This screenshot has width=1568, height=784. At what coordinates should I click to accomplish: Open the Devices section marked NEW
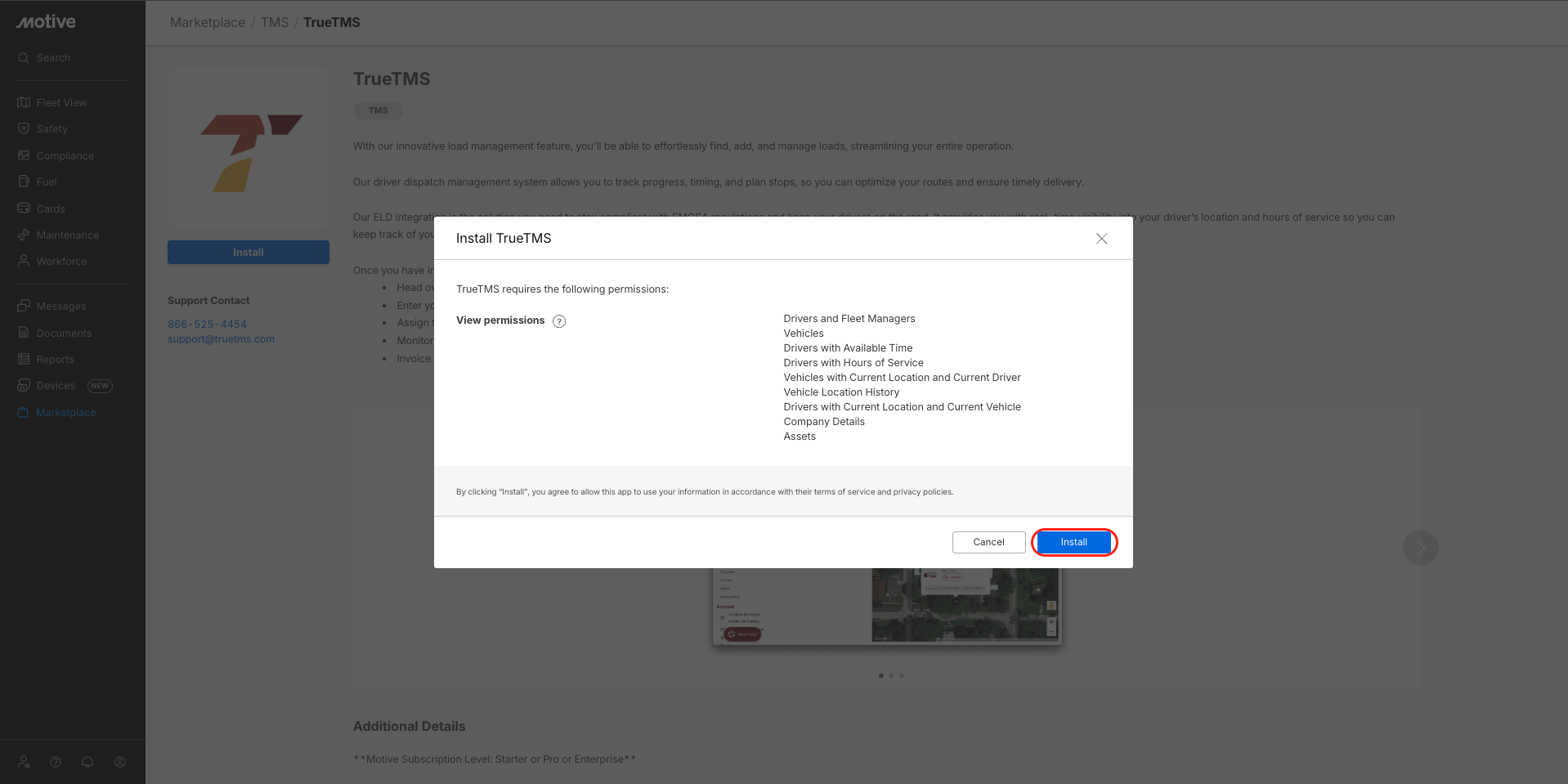pos(65,386)
